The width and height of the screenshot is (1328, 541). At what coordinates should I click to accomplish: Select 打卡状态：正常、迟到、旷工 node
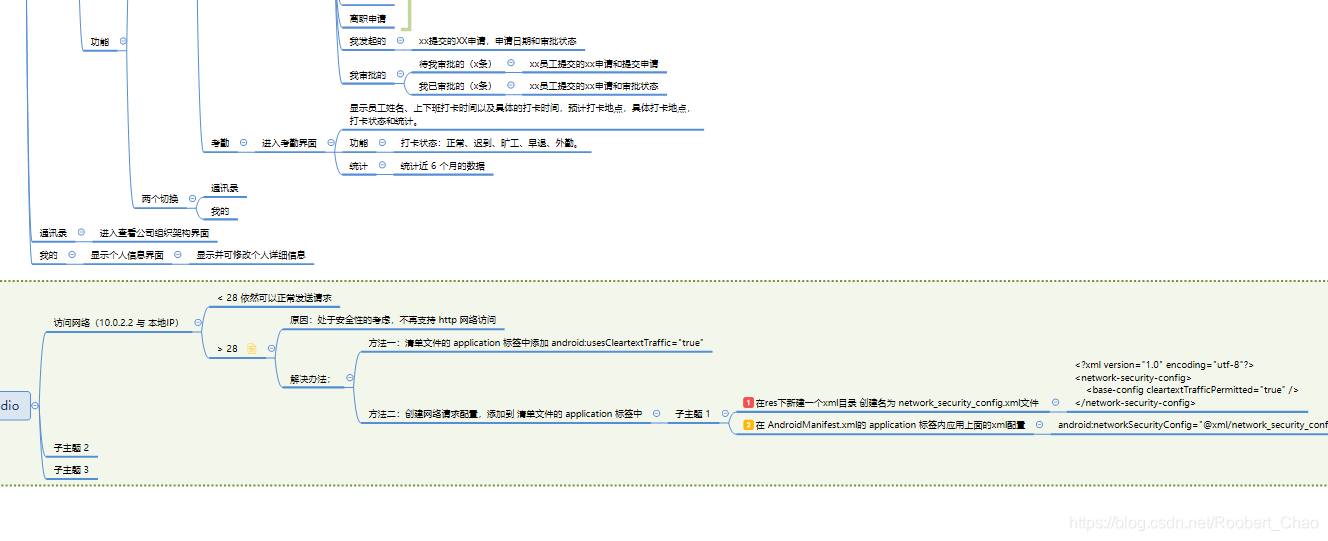(x=490, y=143)
